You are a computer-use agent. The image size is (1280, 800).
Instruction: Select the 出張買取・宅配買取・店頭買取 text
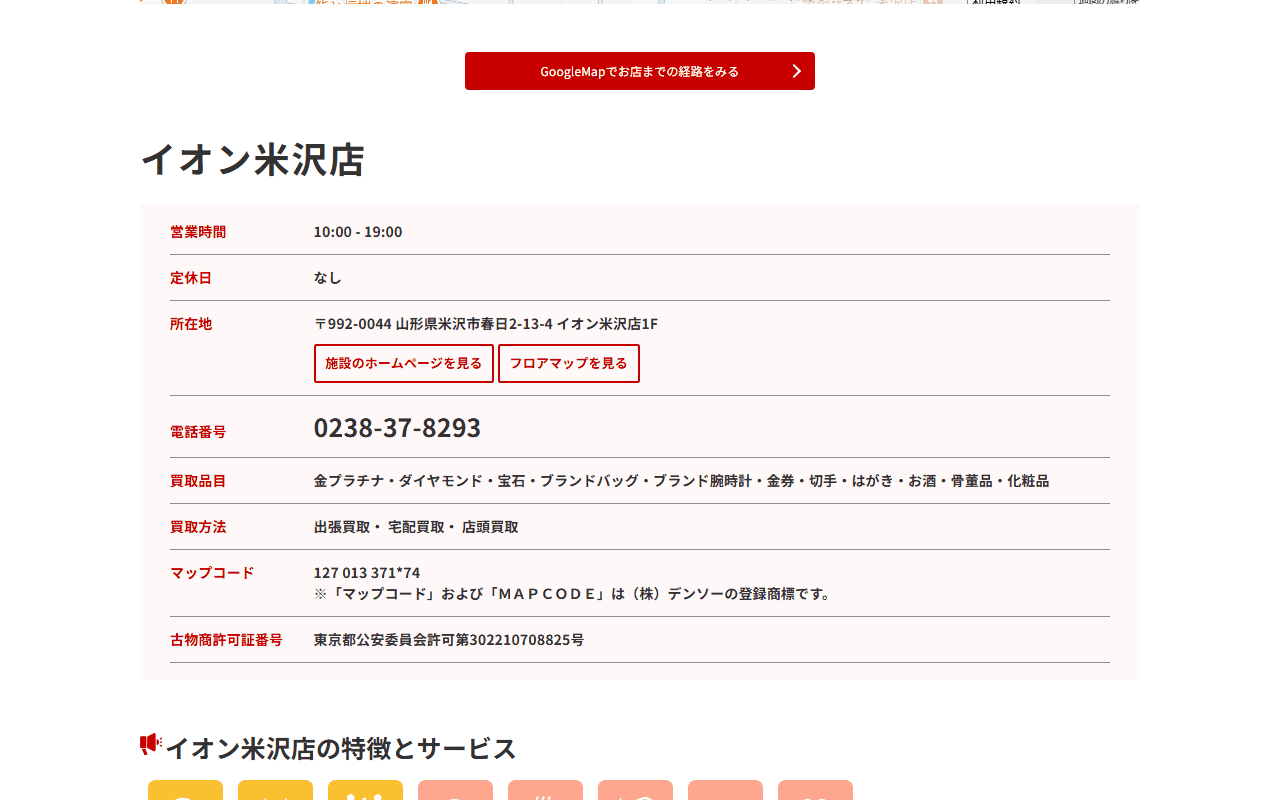pyautogui.click(x=416, y=527)
